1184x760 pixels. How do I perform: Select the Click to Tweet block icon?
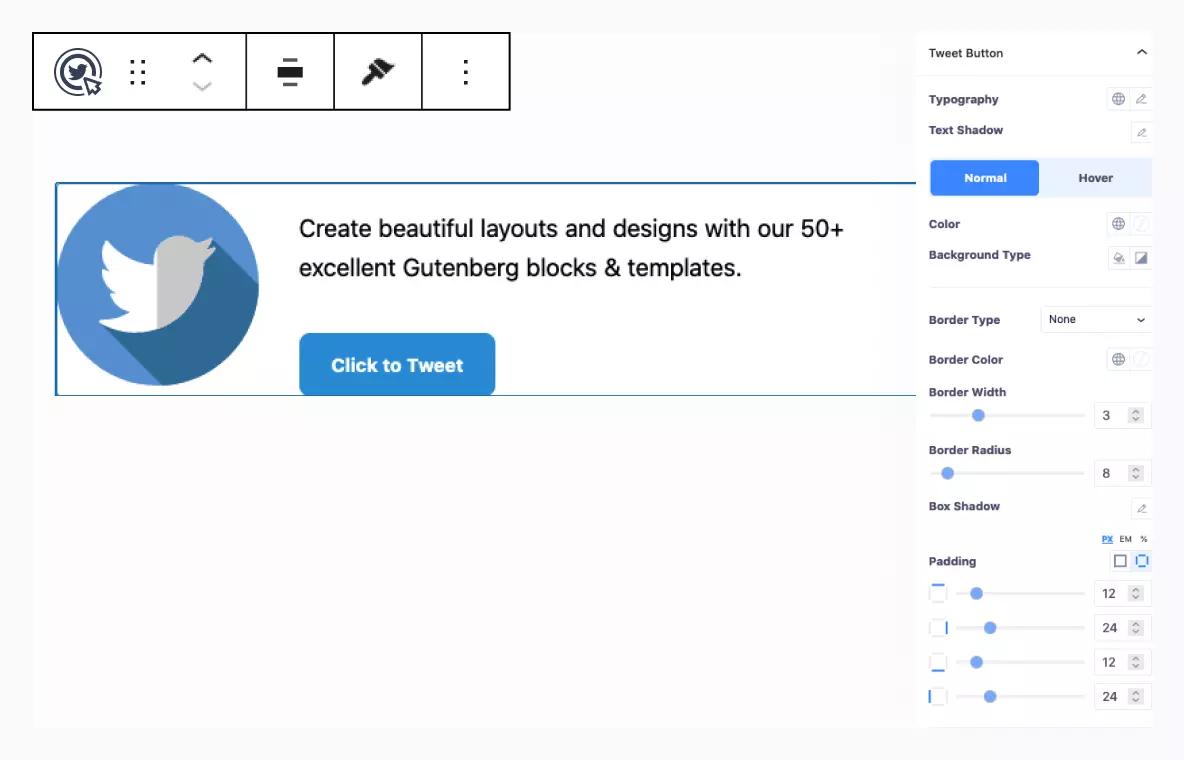point(72,71)
